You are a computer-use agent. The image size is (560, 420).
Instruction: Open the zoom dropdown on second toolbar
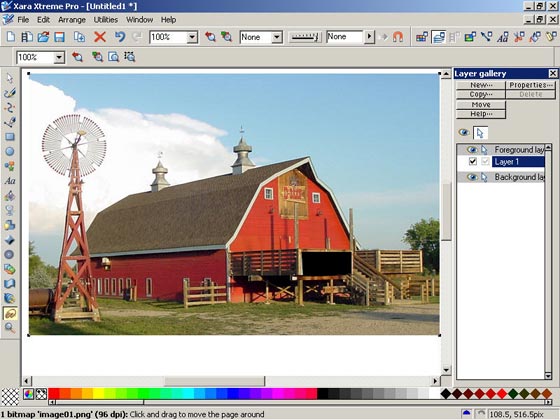click(x=59, y=57)
